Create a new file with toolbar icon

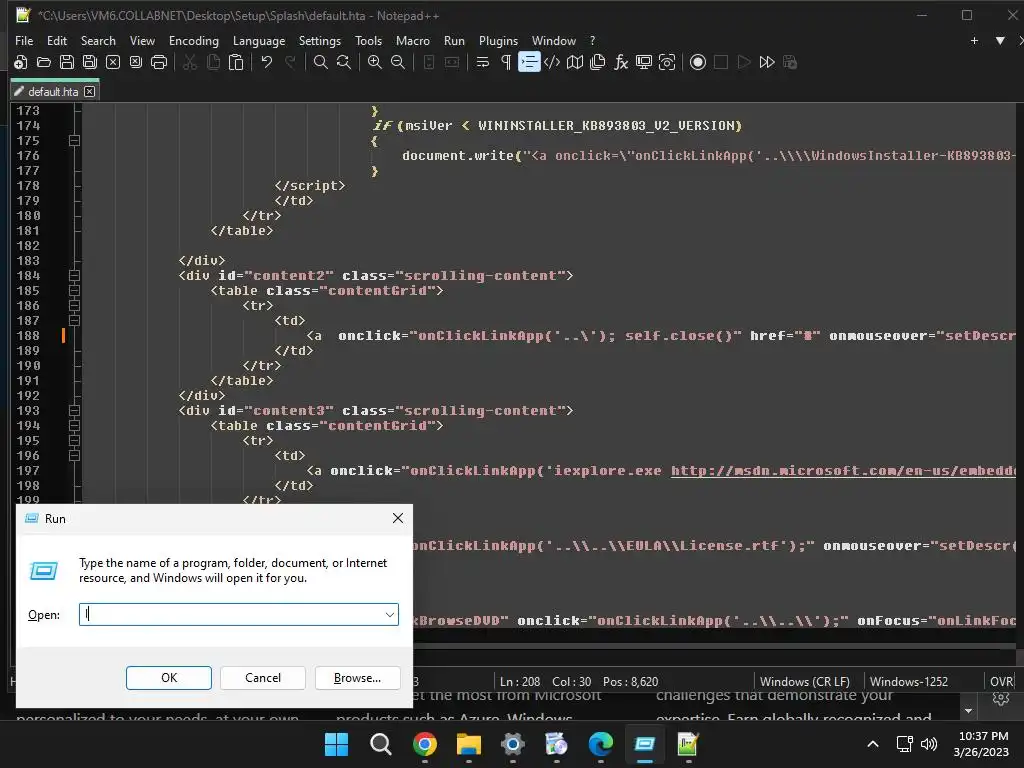[20, 63]
